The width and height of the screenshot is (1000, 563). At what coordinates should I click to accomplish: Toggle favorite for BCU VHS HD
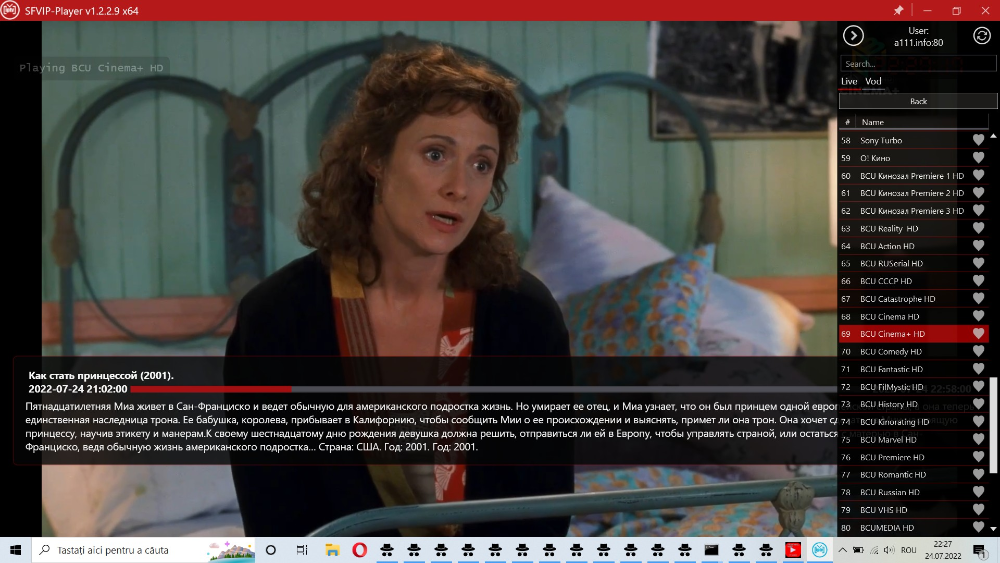point(978,509)
